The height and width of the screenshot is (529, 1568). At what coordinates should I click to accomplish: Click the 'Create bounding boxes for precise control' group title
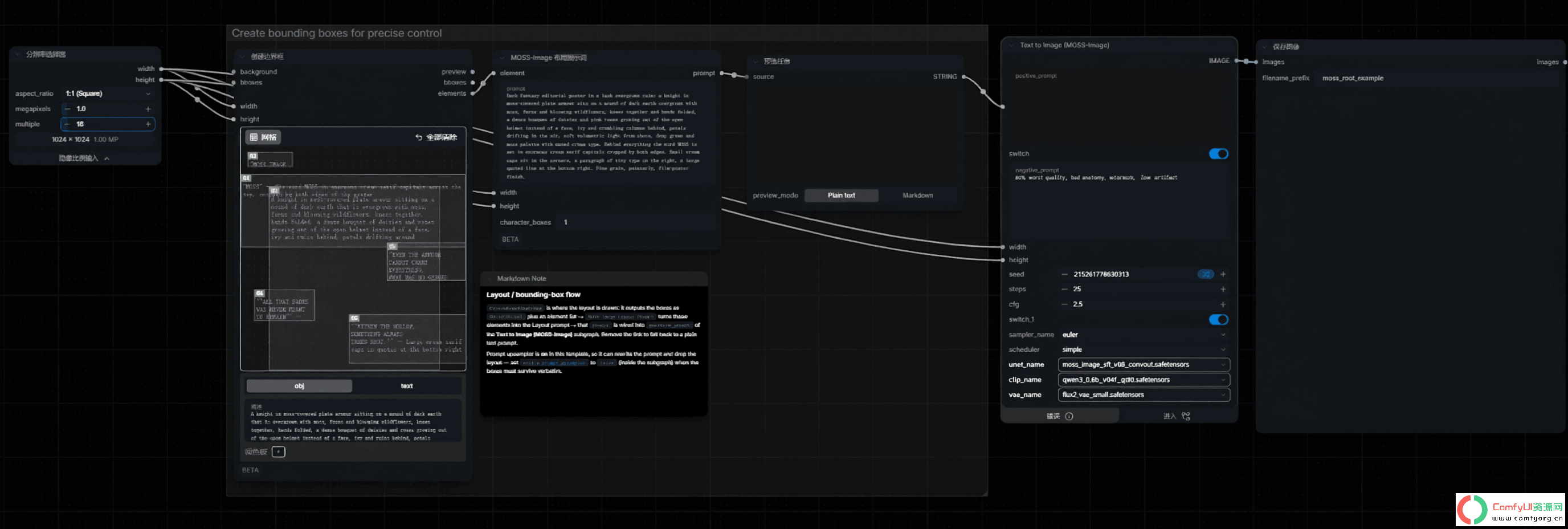[337, 34]
